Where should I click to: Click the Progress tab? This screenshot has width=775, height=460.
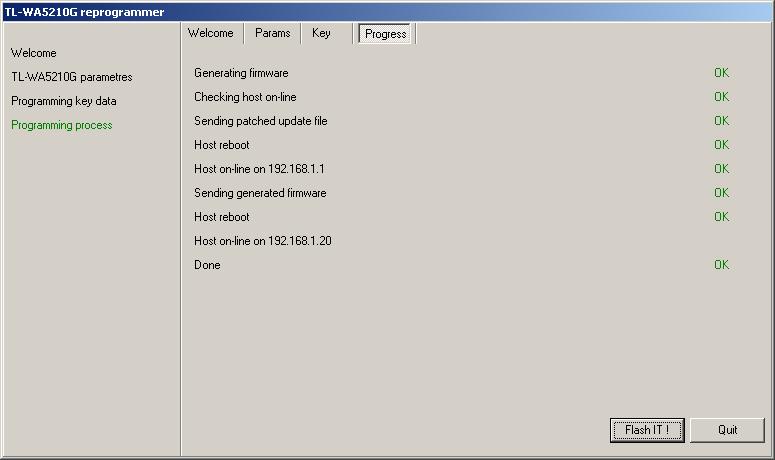pyautogui.click(x=385, y=34)
